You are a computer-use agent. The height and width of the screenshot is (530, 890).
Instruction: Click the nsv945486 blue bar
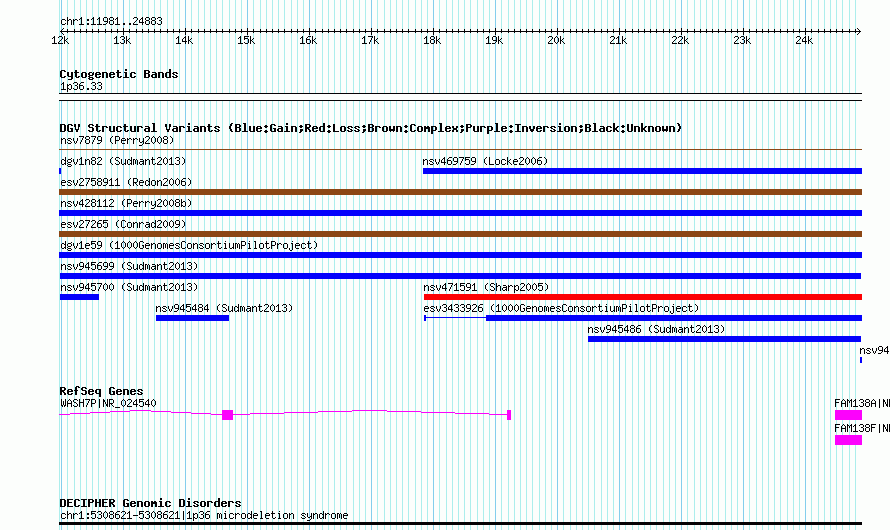click(x=725, y=339)
